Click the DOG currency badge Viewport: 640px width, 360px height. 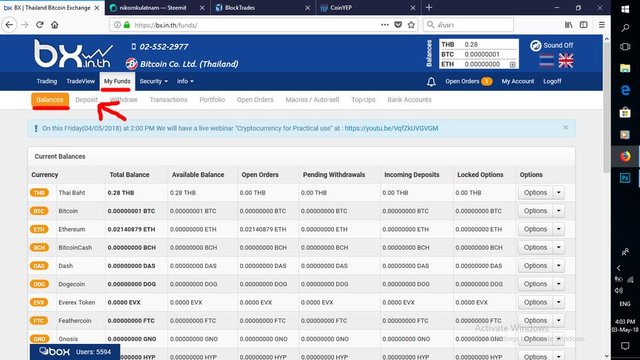coord(39,284)
